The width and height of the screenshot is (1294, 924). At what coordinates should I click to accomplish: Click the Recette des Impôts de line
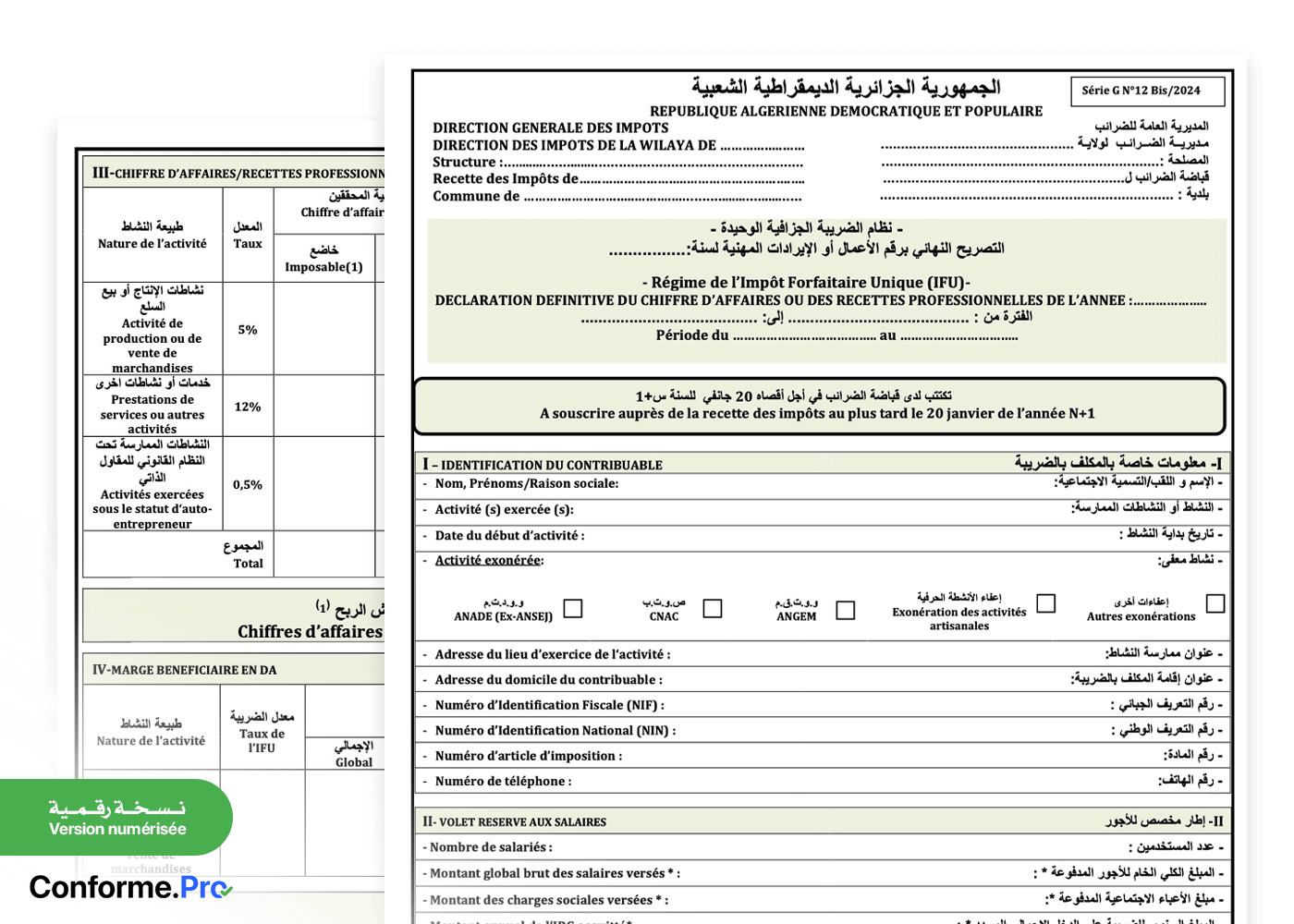(618, 179)
